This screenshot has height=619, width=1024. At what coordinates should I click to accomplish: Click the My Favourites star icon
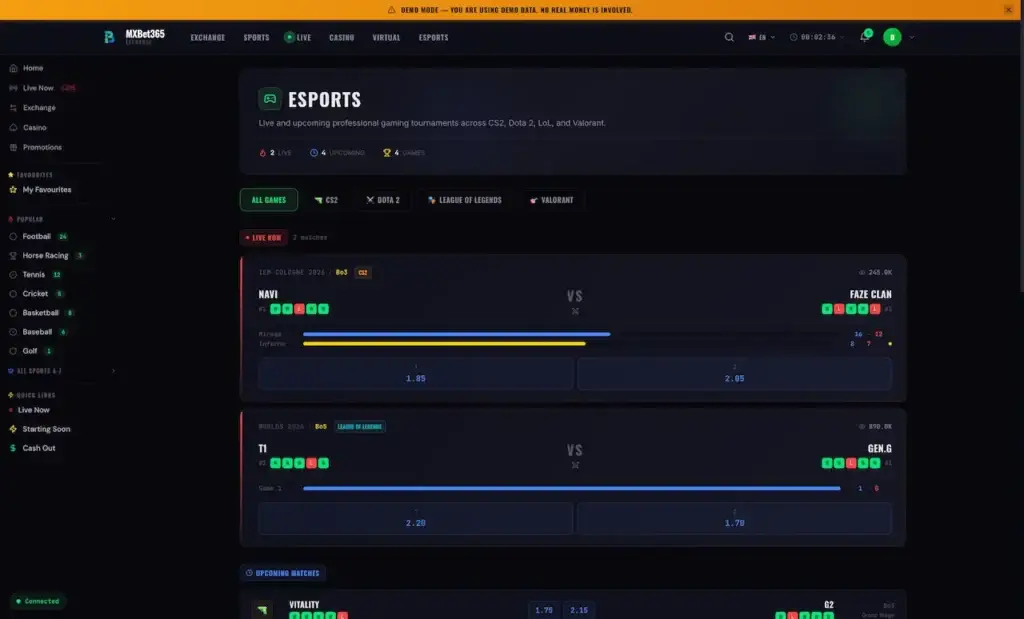tap(13, 190)
